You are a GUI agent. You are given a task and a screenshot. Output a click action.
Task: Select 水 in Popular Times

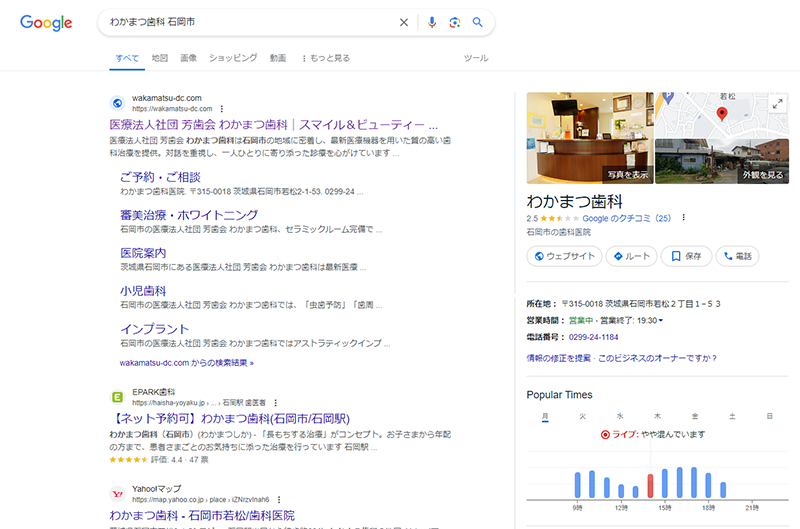[x=620, y=416]
